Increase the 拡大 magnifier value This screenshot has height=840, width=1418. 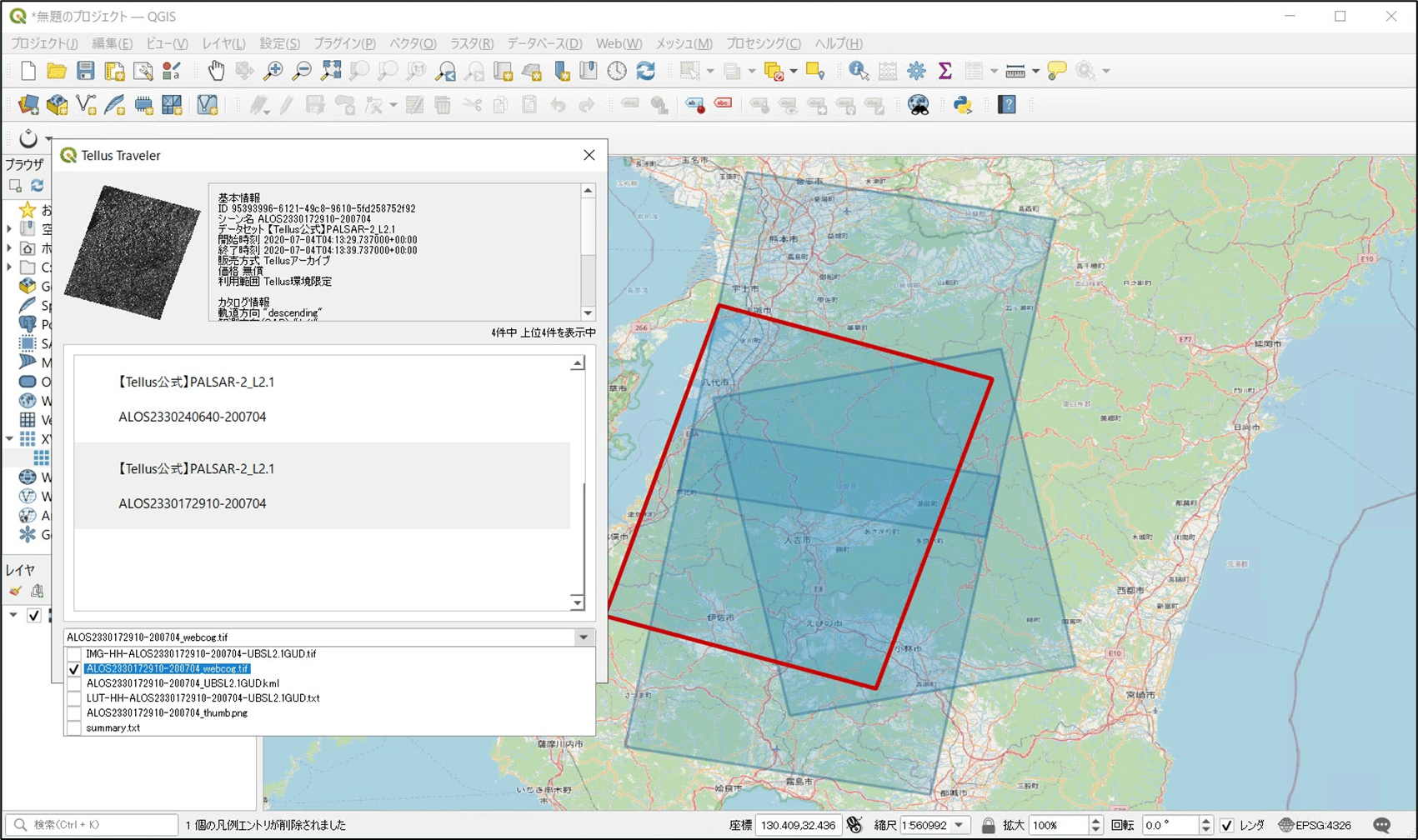pos(1096,821)
